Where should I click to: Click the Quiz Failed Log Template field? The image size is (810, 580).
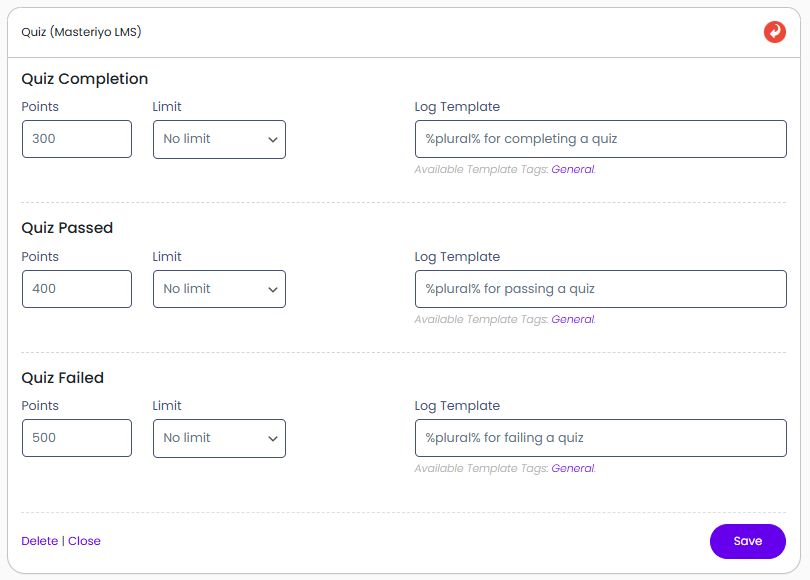600,438
